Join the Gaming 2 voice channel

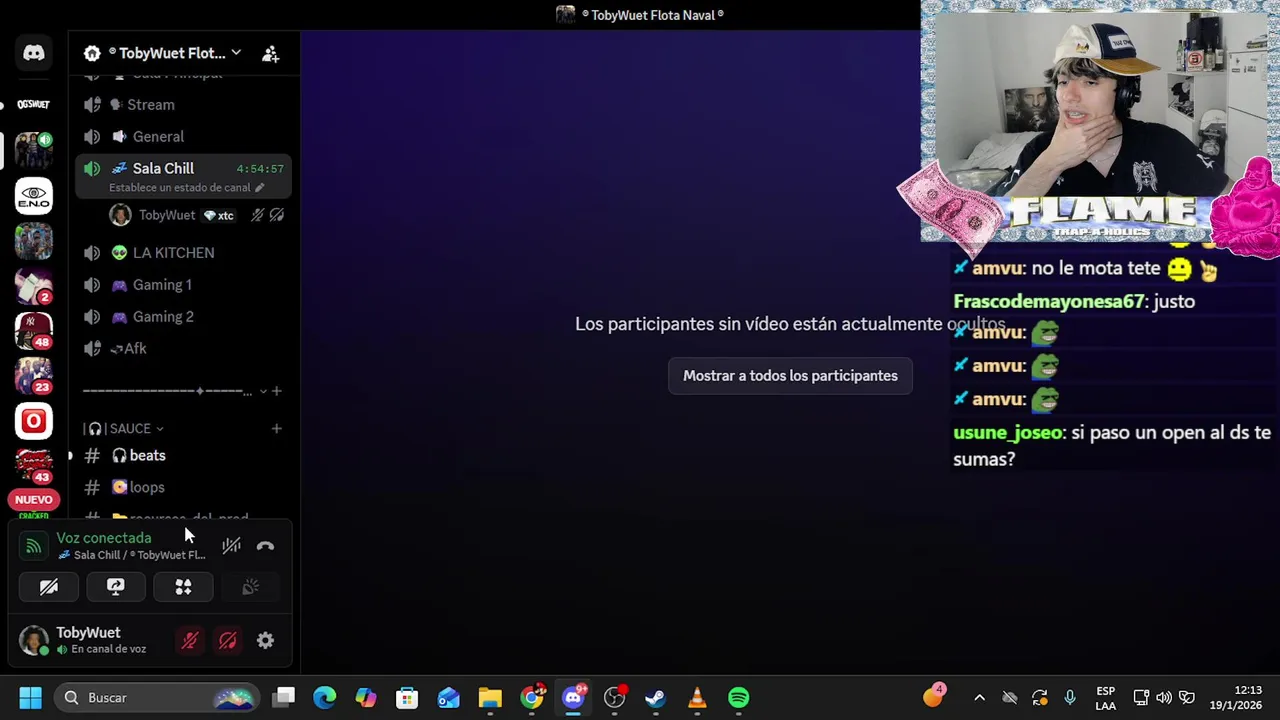[184, 316]
